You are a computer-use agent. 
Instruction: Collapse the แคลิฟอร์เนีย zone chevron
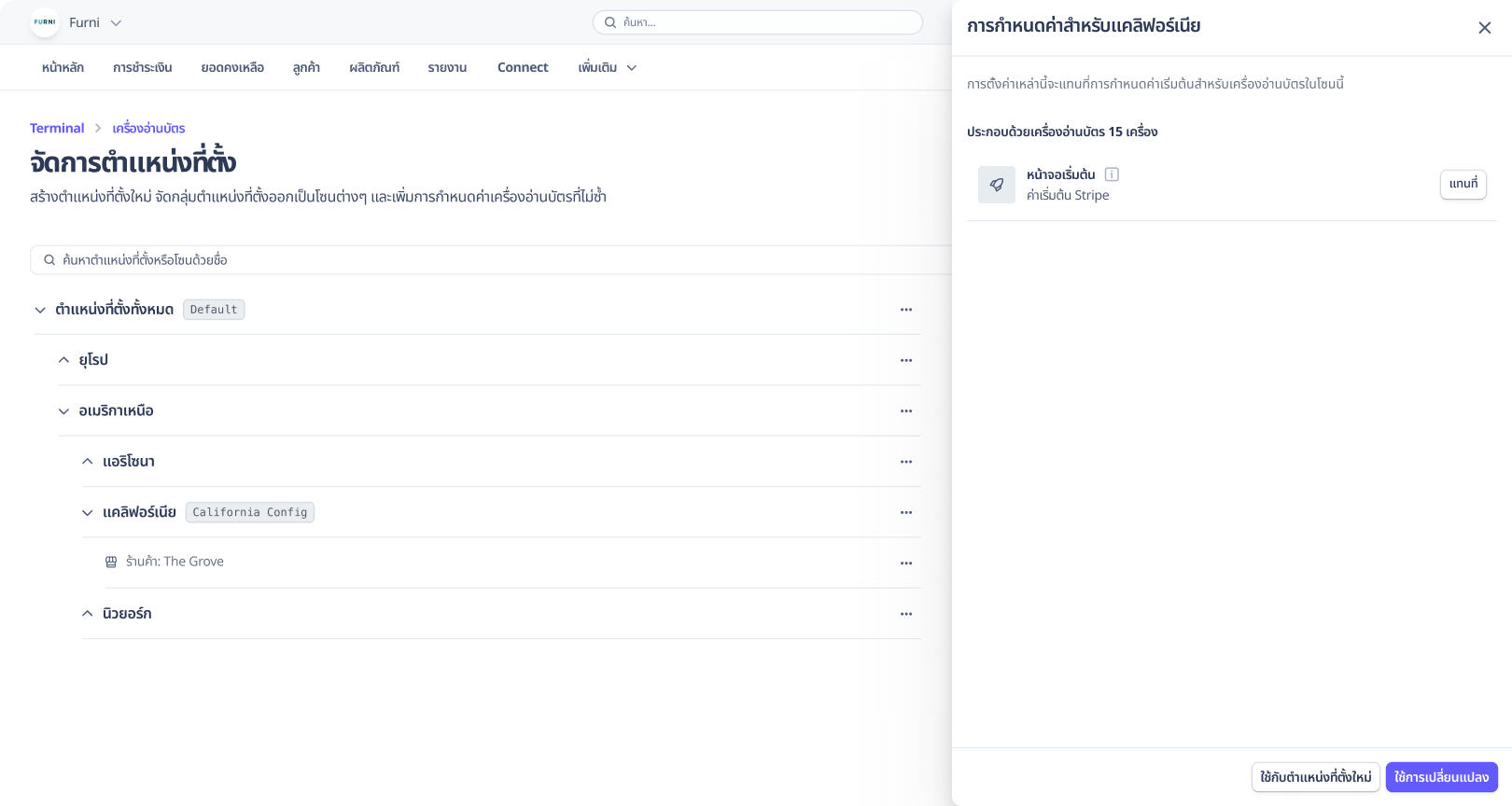(87, 512)
